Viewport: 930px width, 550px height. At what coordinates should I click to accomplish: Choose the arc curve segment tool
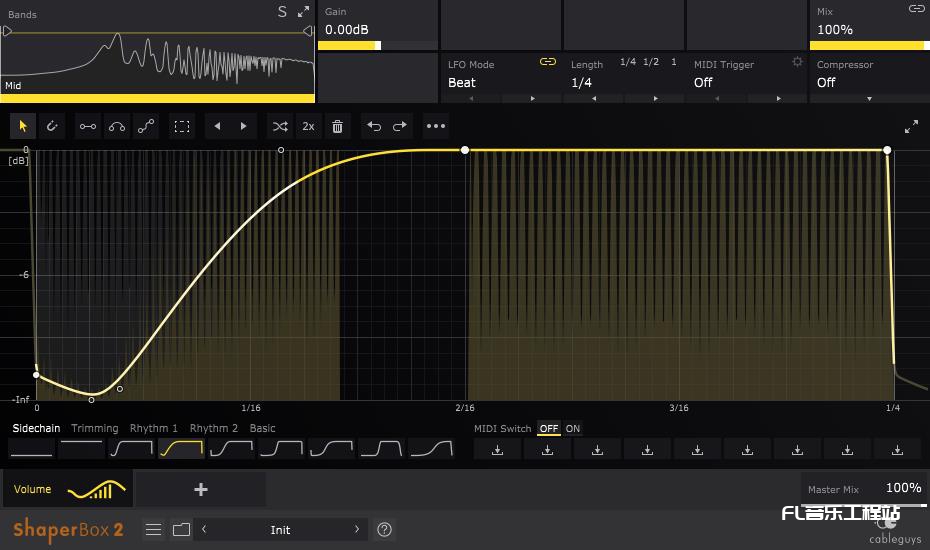[x=117, y=126]
